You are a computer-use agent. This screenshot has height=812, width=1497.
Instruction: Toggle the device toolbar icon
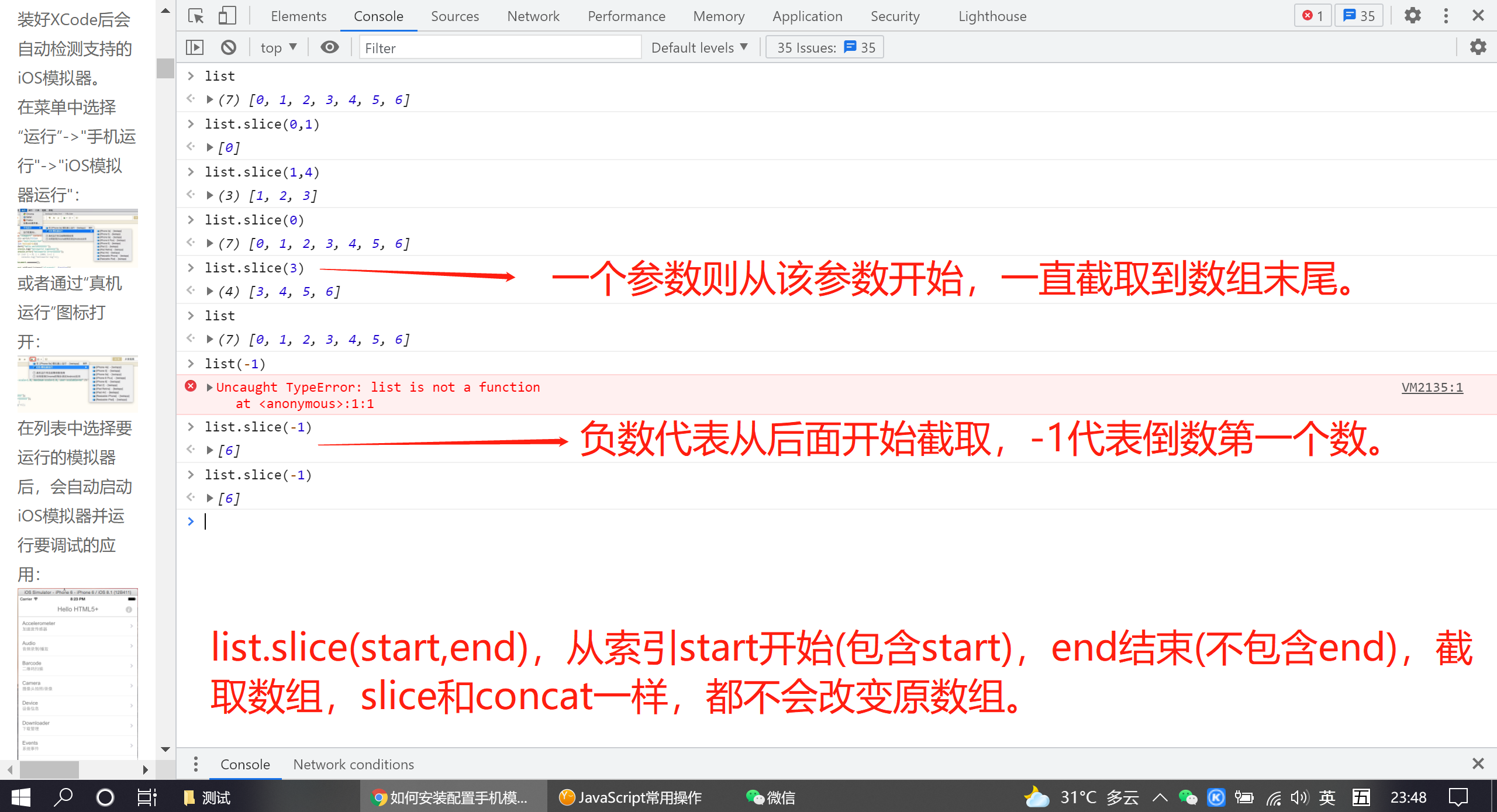coord(227,16)
